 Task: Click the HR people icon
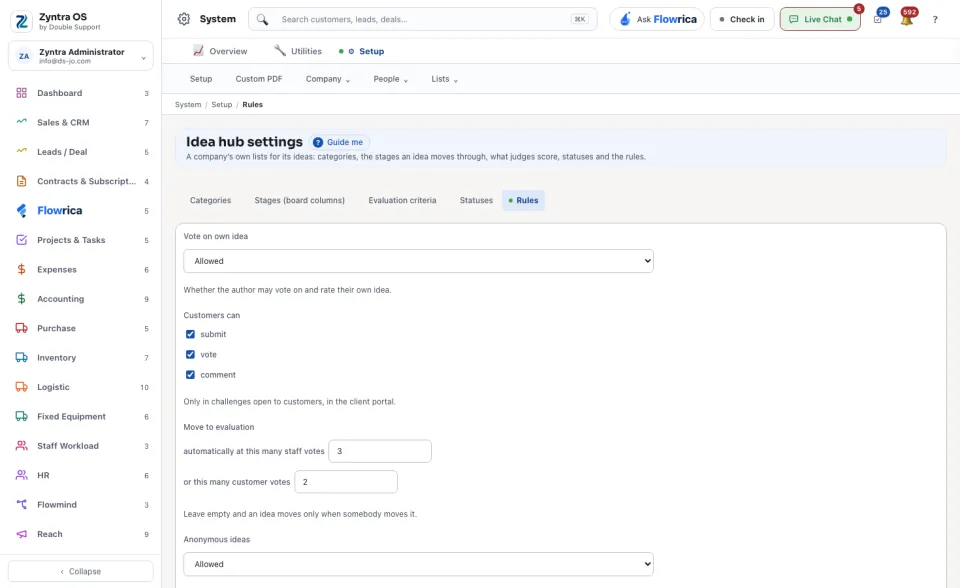click(21, 475)
